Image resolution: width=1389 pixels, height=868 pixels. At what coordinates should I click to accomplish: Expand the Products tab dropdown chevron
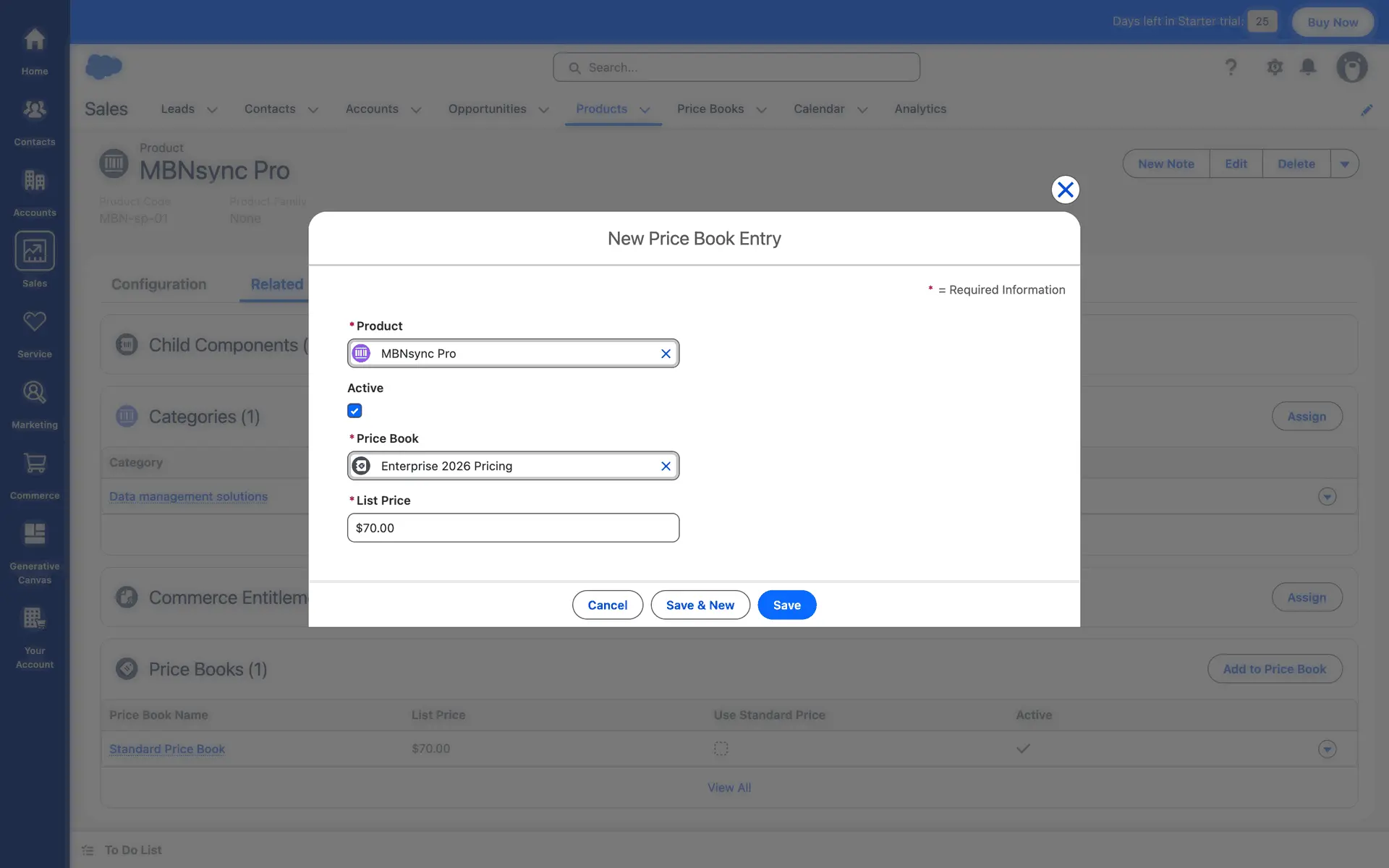click(645, 110)
